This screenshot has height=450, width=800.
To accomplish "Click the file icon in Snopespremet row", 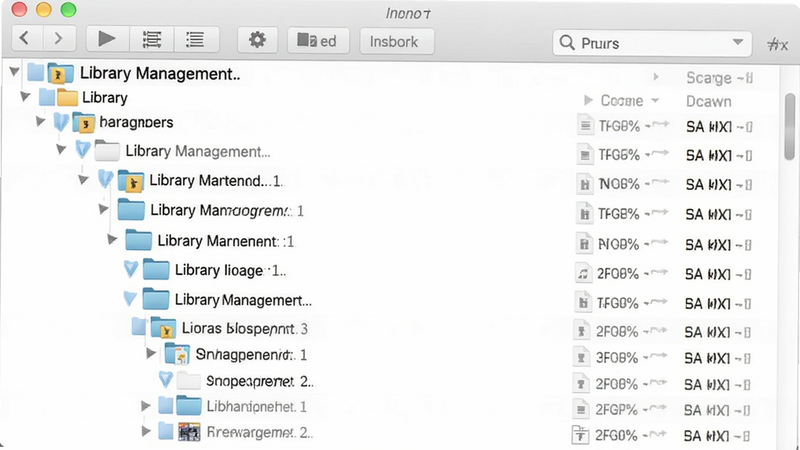I will point(581,384).
